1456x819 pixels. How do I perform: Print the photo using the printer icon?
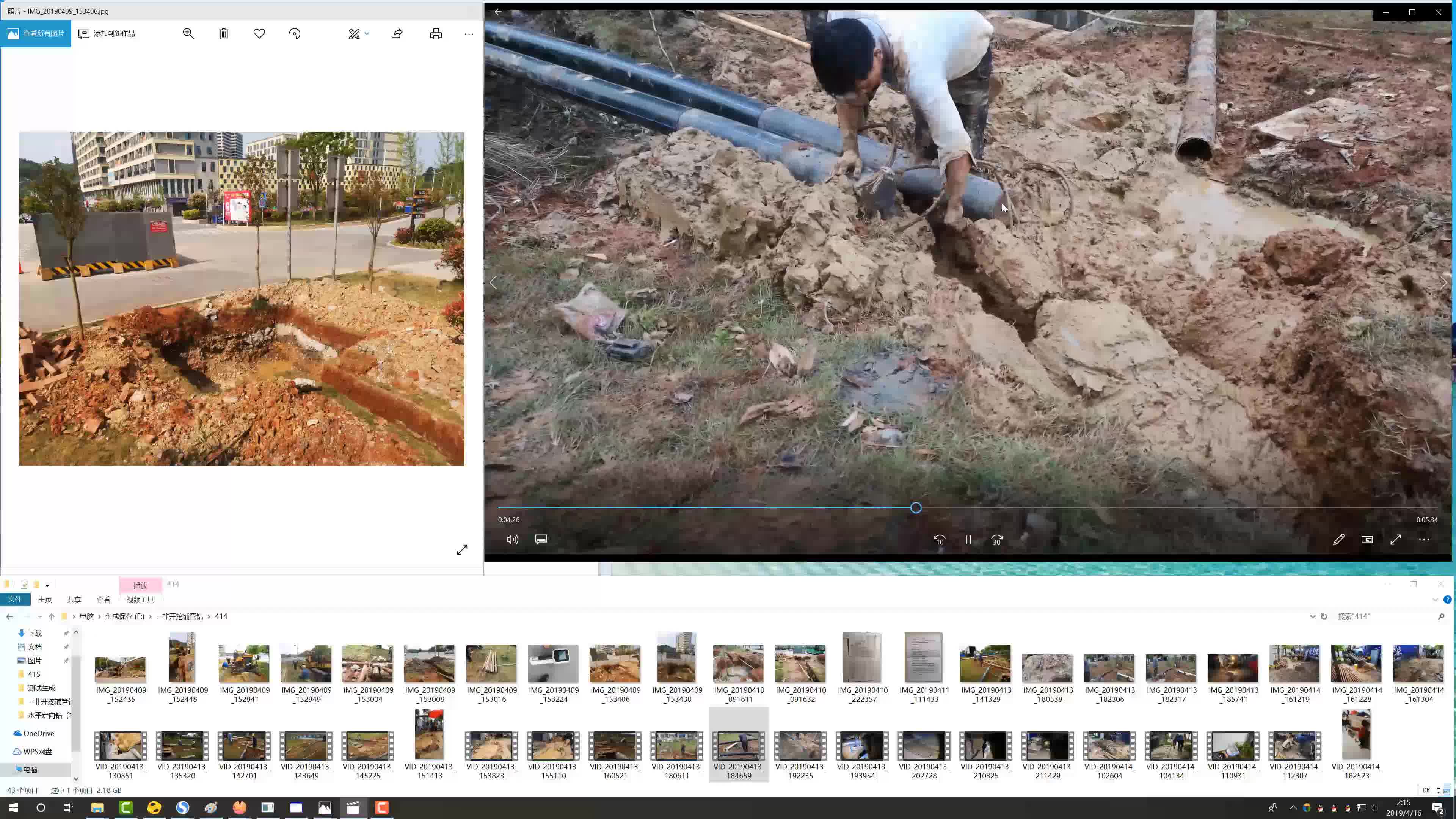click(436, 34)
